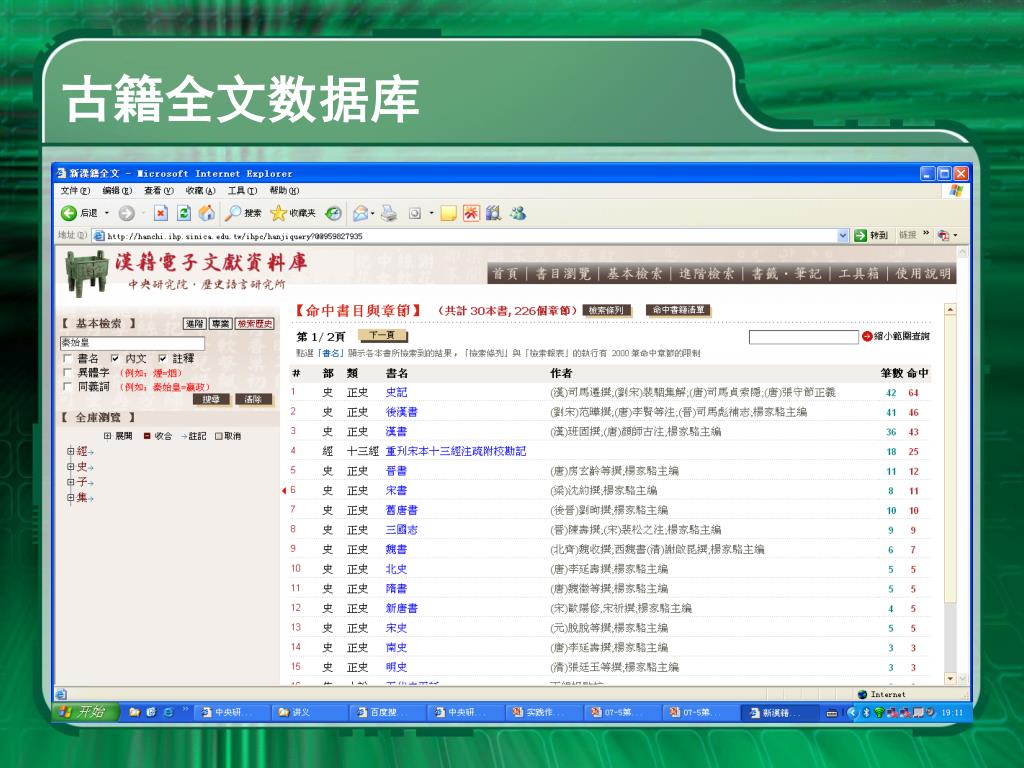Click the Windows Start button
Screen dimensions: 1024x768
pyautogui.click(x=85, y=712)
